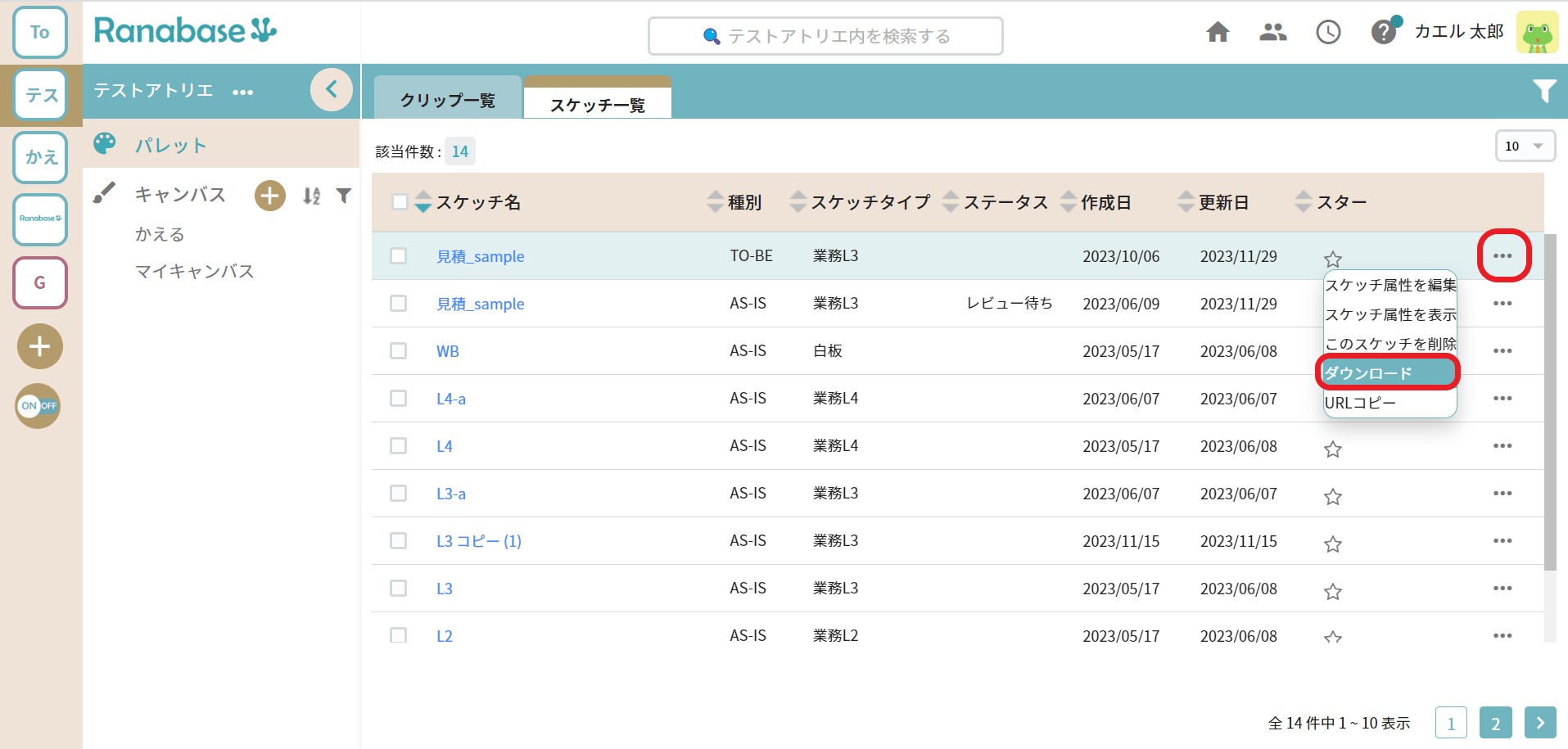This screenshot has height=749, width=1568.
Task: Open the WB sketch link
Action: click(447, 350)
